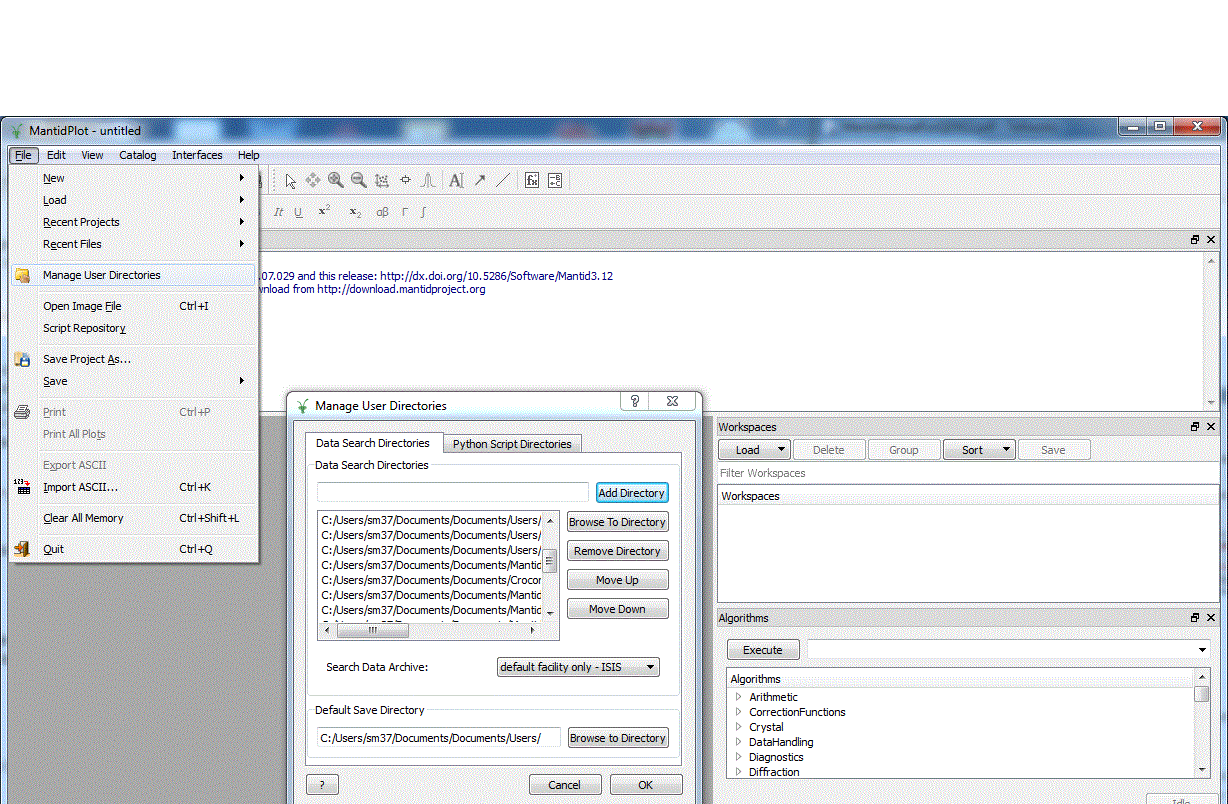This screenshot has width=1228, height=804.
Task: Open the Load submenu in File menu
Action: pos(134,200)
